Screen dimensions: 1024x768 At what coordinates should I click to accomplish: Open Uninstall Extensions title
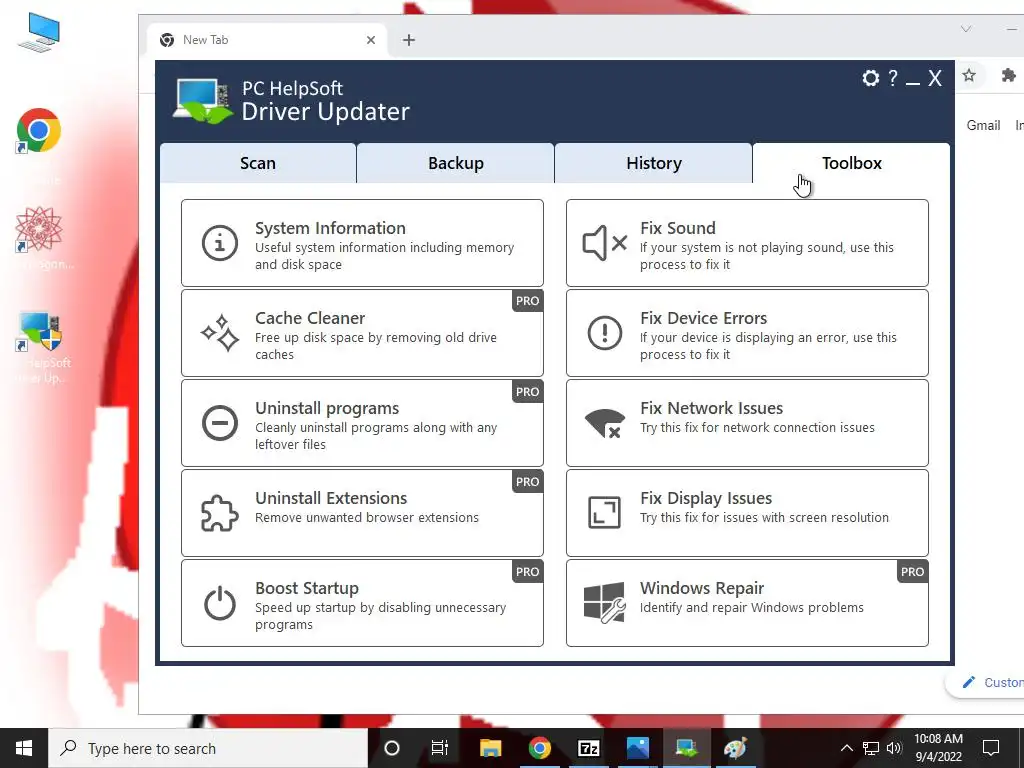click(x=330, y=498)
